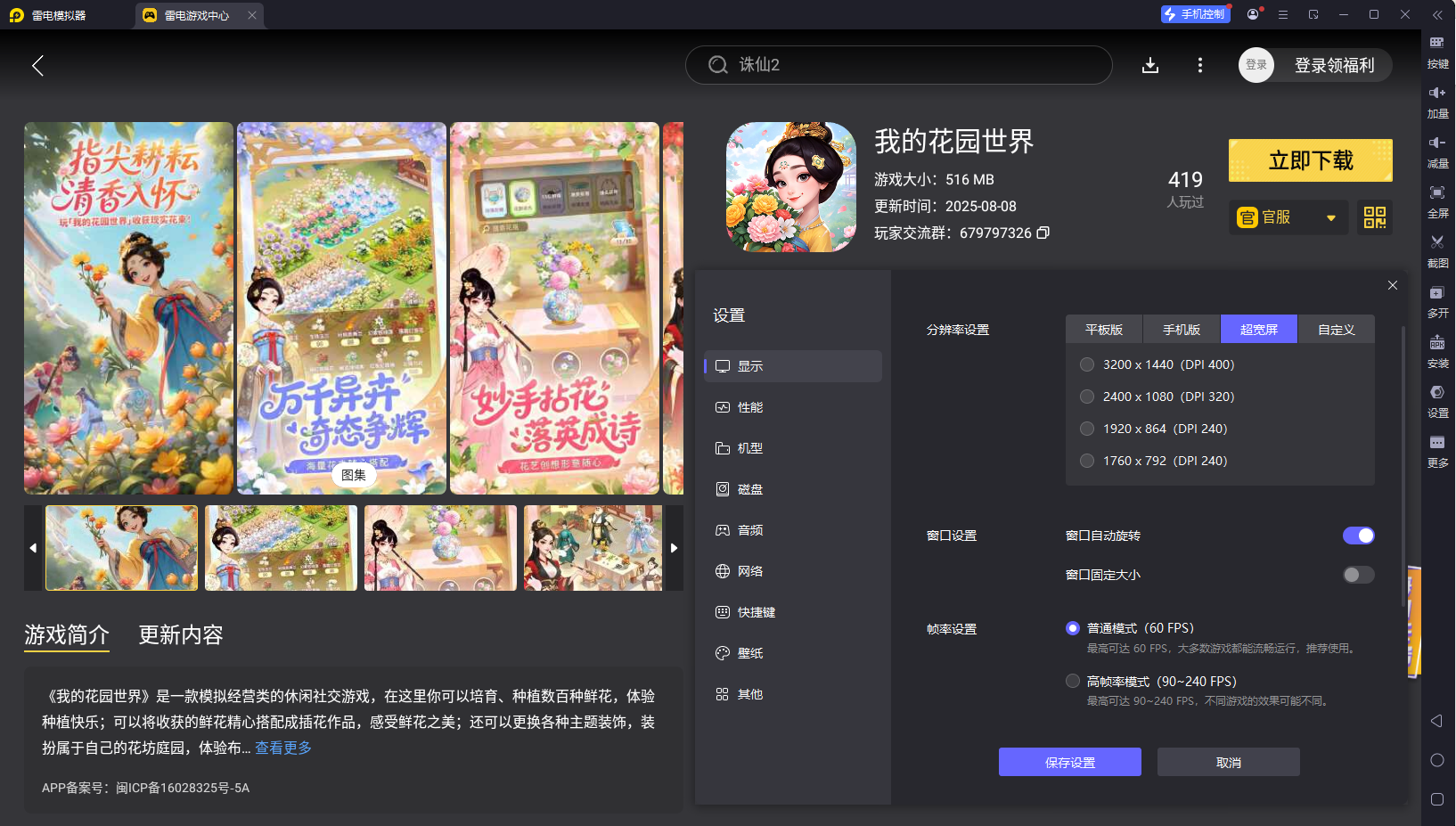Open 壁纸 wallpaper settings section

click(793, 653)
